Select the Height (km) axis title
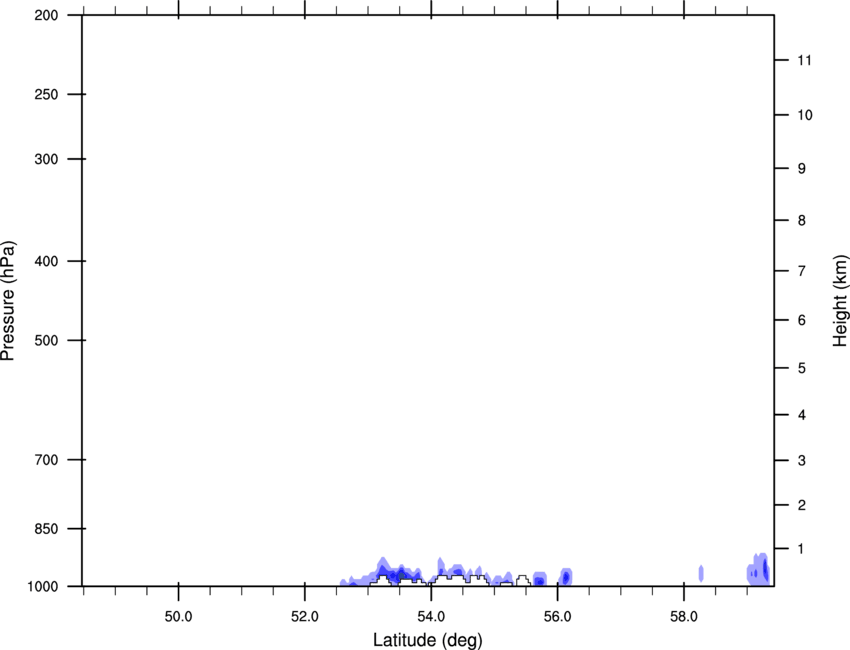850x650 pixels. click(840, 301)
